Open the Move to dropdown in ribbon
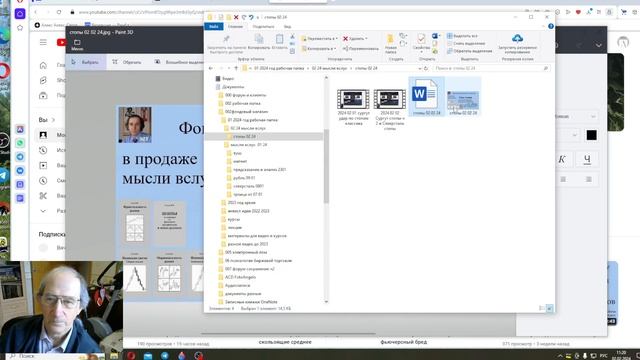This screenshot has width=640, height=360. click(319, 38)
